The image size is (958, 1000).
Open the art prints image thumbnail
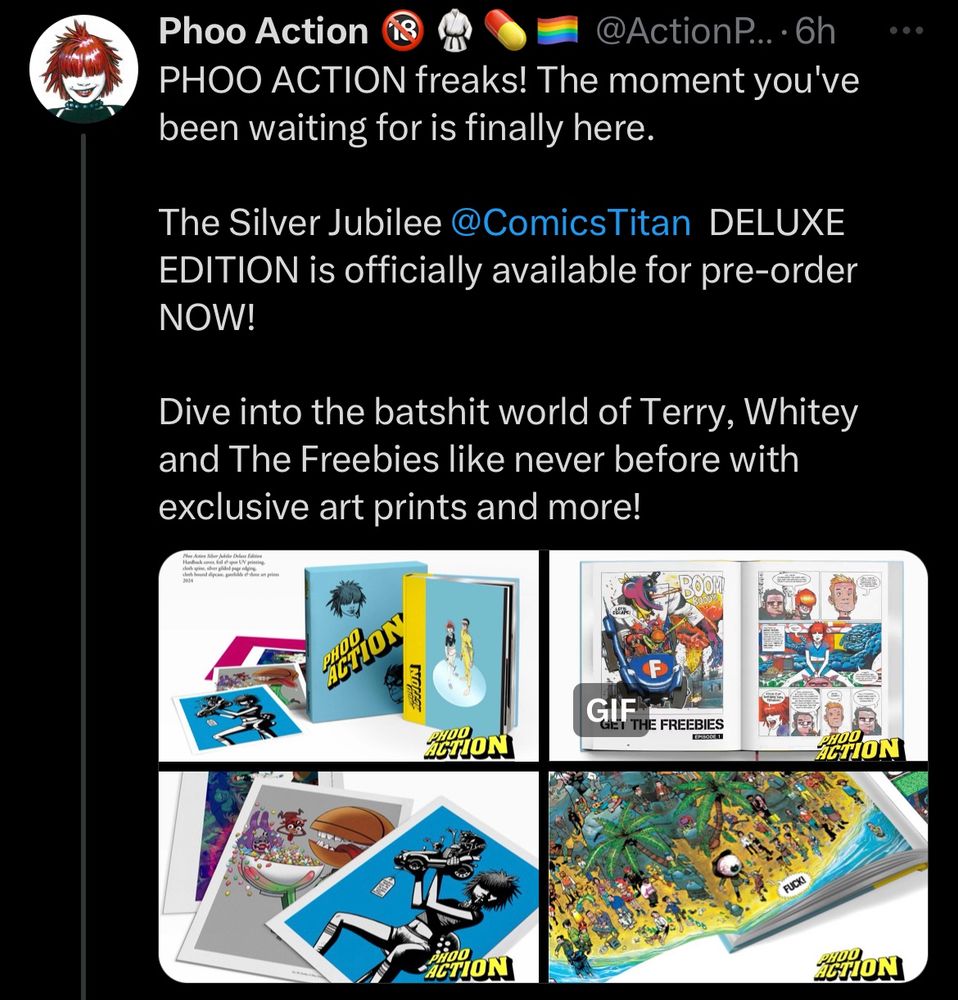pyautogui.click(x=349, y=877)
